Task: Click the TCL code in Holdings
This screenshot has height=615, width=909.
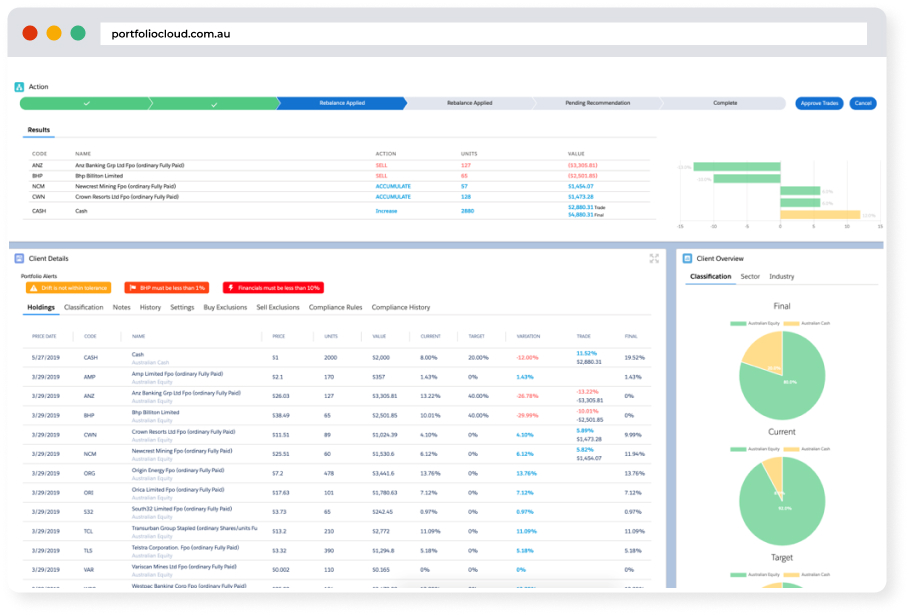Action: pos(88,532)
